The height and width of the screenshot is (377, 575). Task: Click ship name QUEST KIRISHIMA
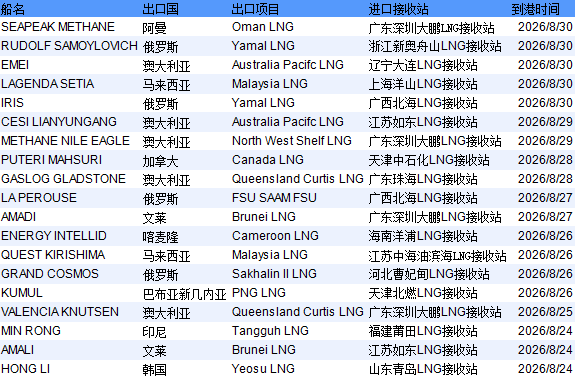[53, 255]
